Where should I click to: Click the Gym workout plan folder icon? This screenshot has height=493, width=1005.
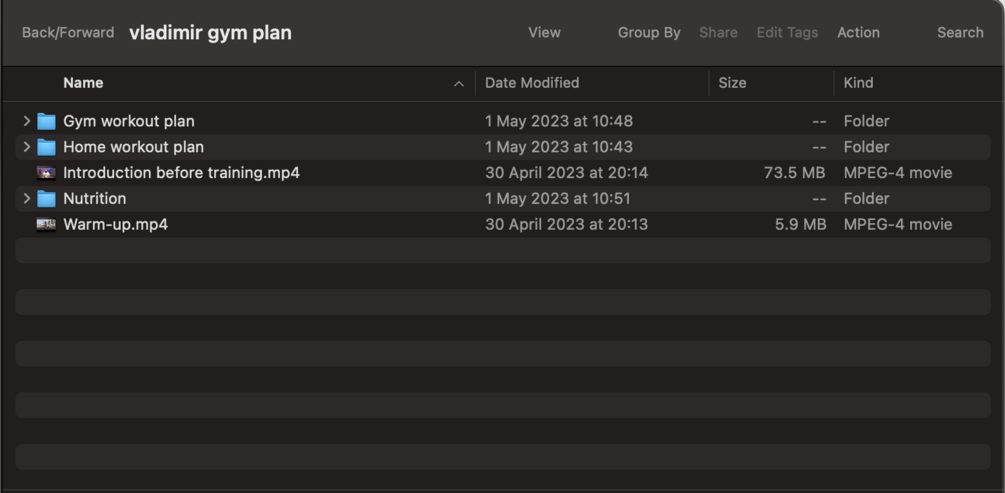[46, 121]
